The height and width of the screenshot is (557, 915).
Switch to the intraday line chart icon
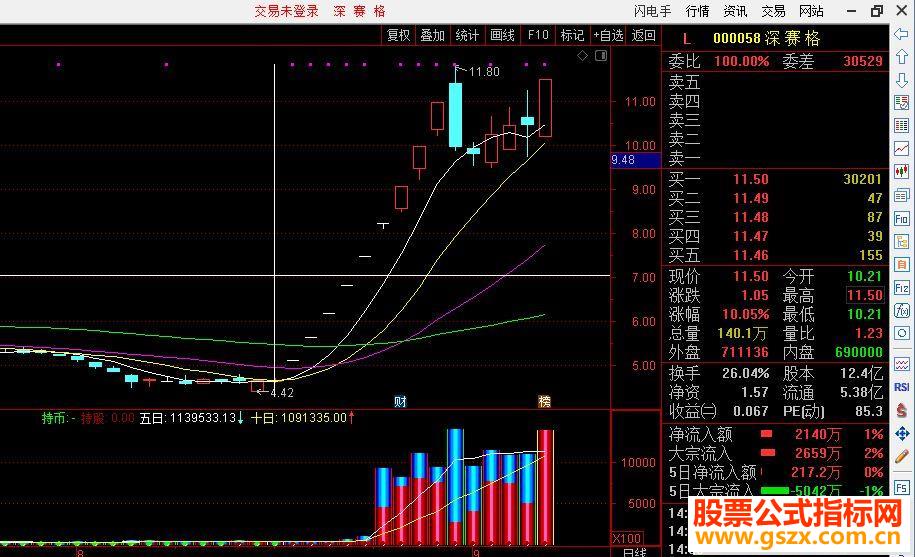(x=902, y=148)
